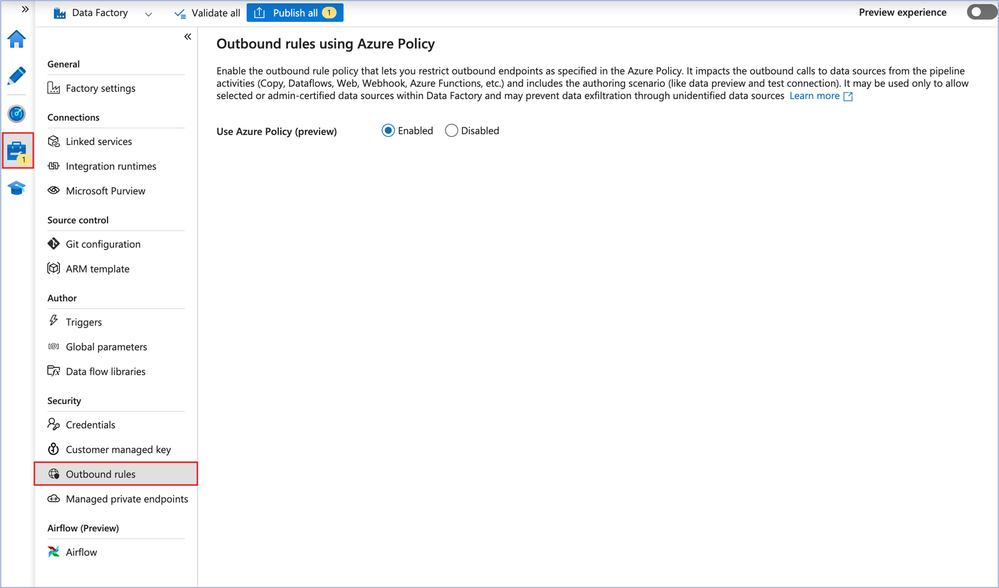Expand the left navigation rail chevrons

(x=25, y=10)
